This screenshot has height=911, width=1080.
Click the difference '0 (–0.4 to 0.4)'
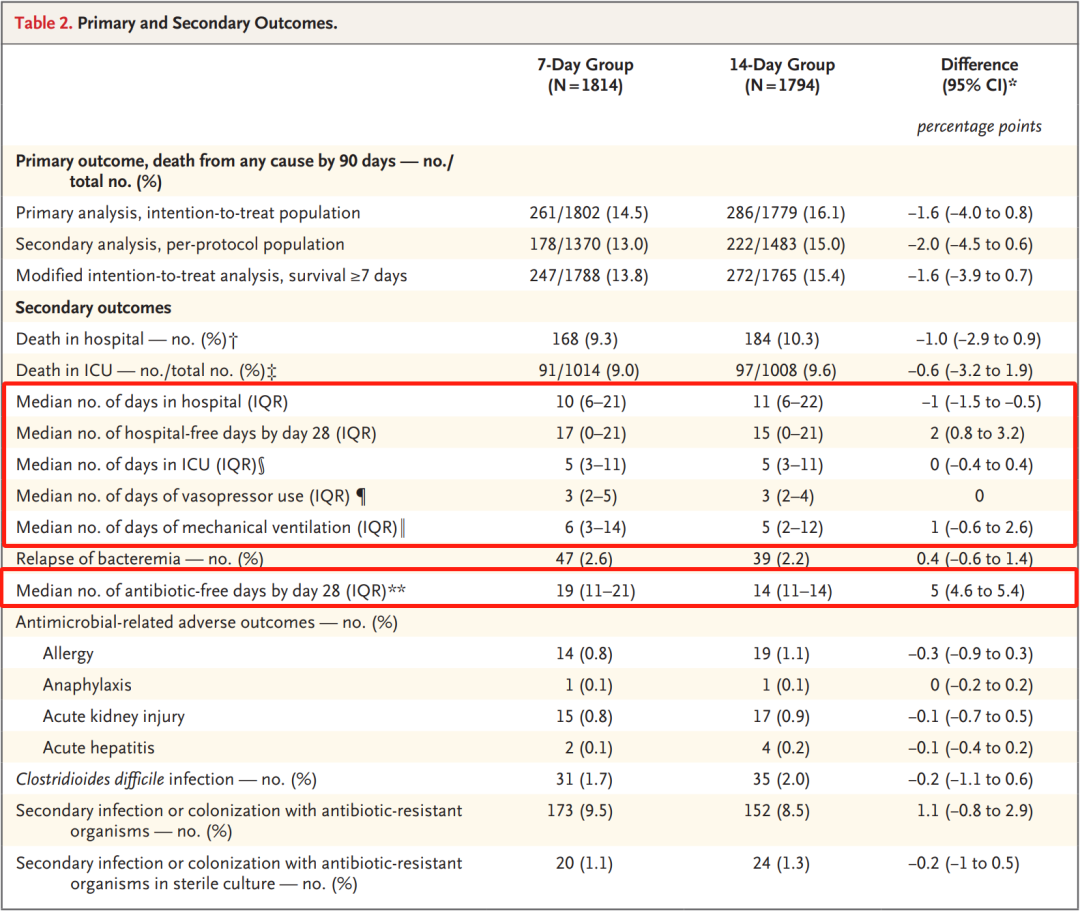point(981,465)
